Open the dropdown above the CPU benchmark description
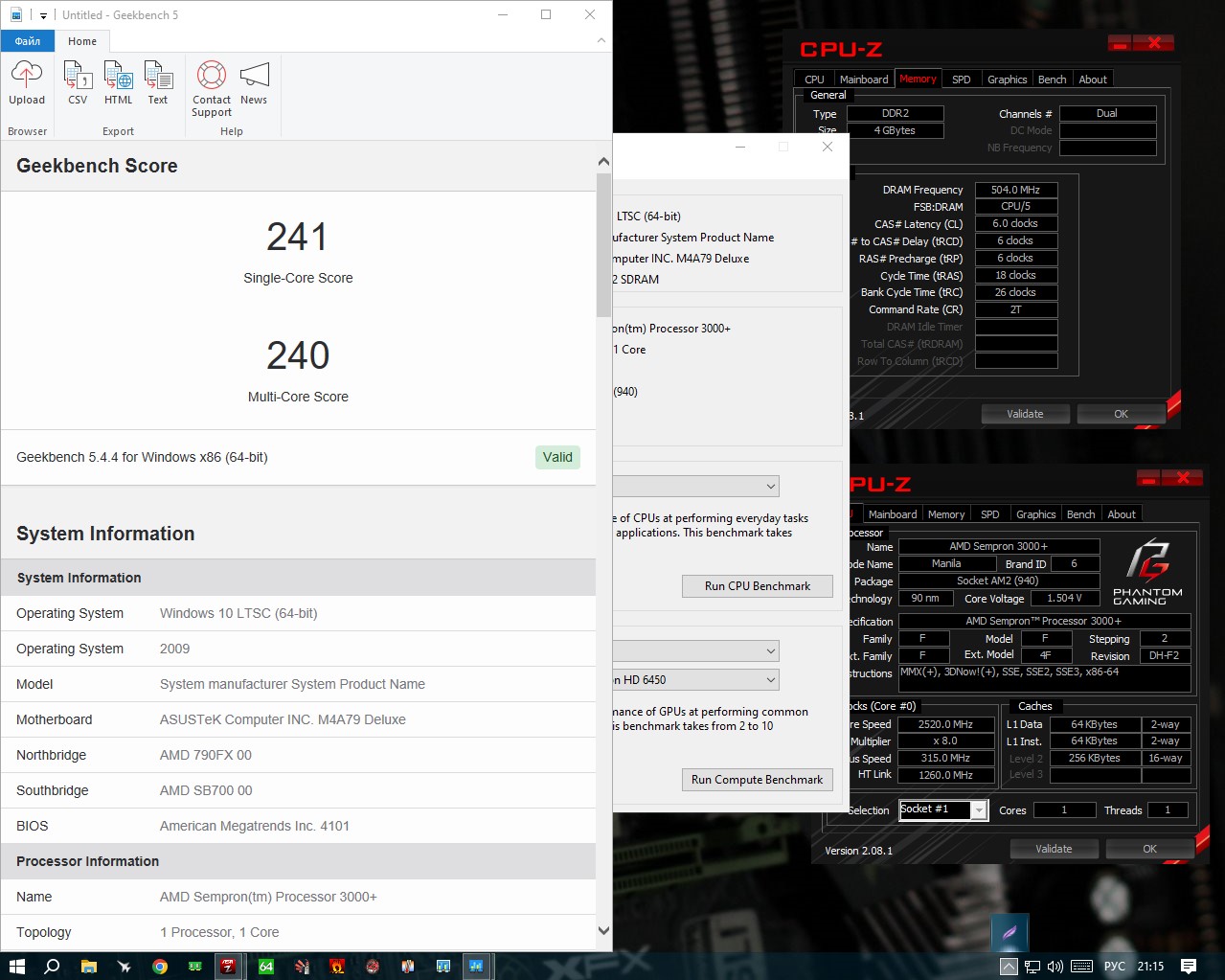Image resolution: width=1225 pixels, height=980 pixels. point(696,487)
